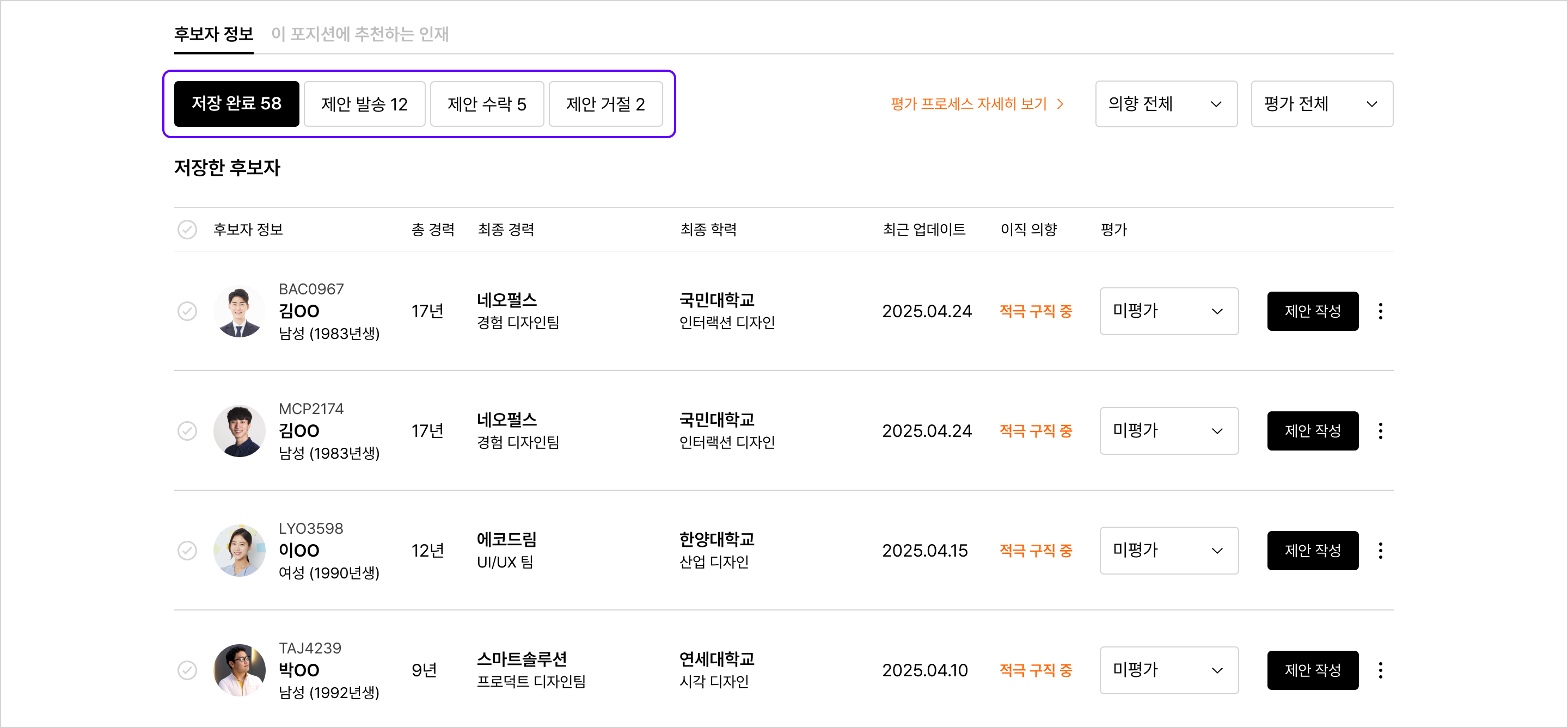Click 제안 작성 button for candidate BAC0967
This screenshot has height=728, width=1568.
(1312, 311)
